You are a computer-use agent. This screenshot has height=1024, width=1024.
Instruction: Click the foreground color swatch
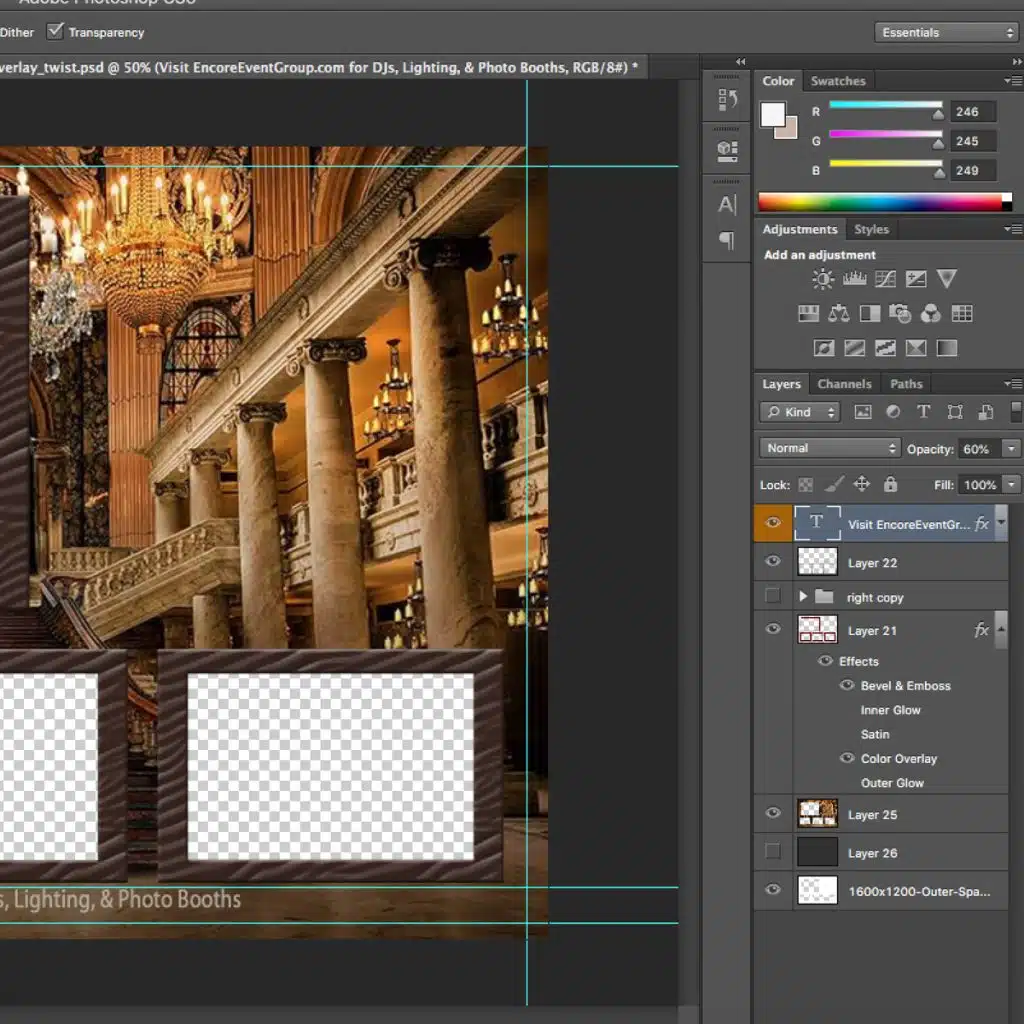coord(772,114)
